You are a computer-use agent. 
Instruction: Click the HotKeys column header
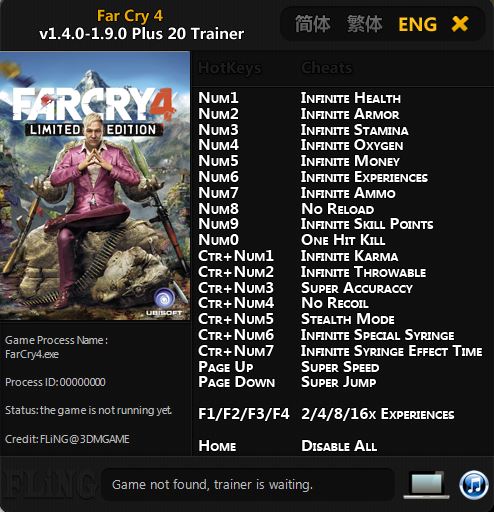230,68
